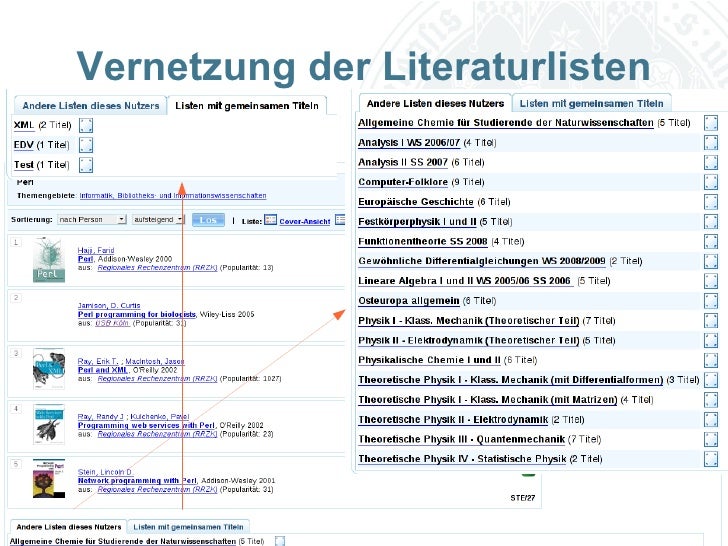Open 'Osteuropa allgemein' list link
The width and height of the screenshot is (728, 546).
click(409, 301)
